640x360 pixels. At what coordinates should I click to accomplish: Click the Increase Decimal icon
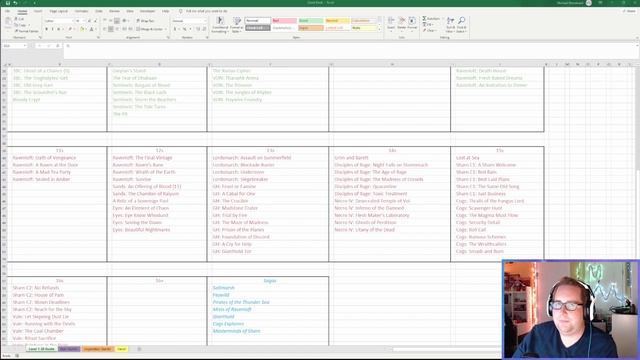pos(198,29)
